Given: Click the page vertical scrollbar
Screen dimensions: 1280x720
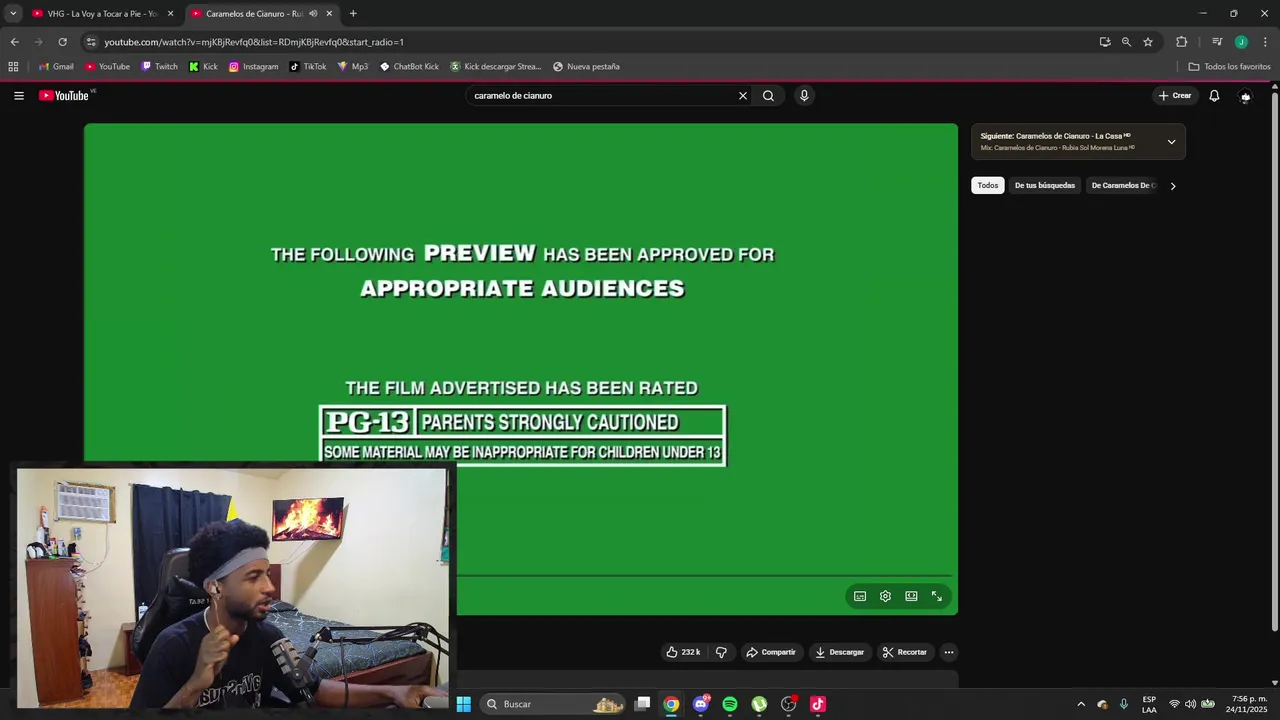Looking at the screenshot, I should point(1275,360).
